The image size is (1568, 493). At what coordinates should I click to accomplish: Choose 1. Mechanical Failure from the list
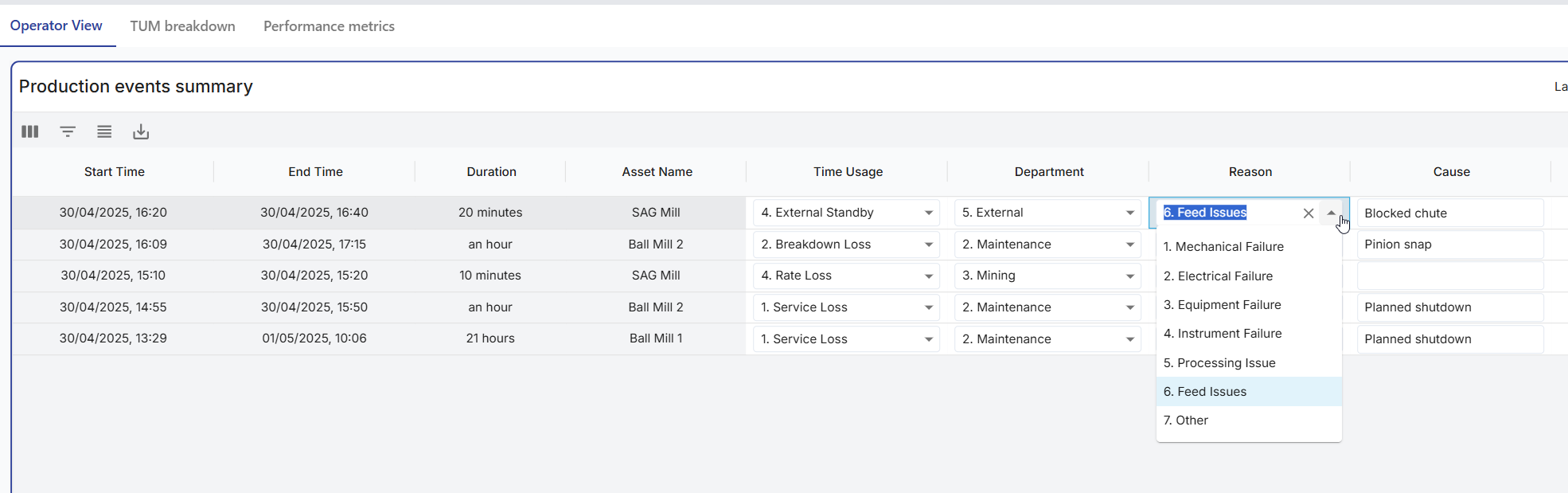click(1223, 247)
